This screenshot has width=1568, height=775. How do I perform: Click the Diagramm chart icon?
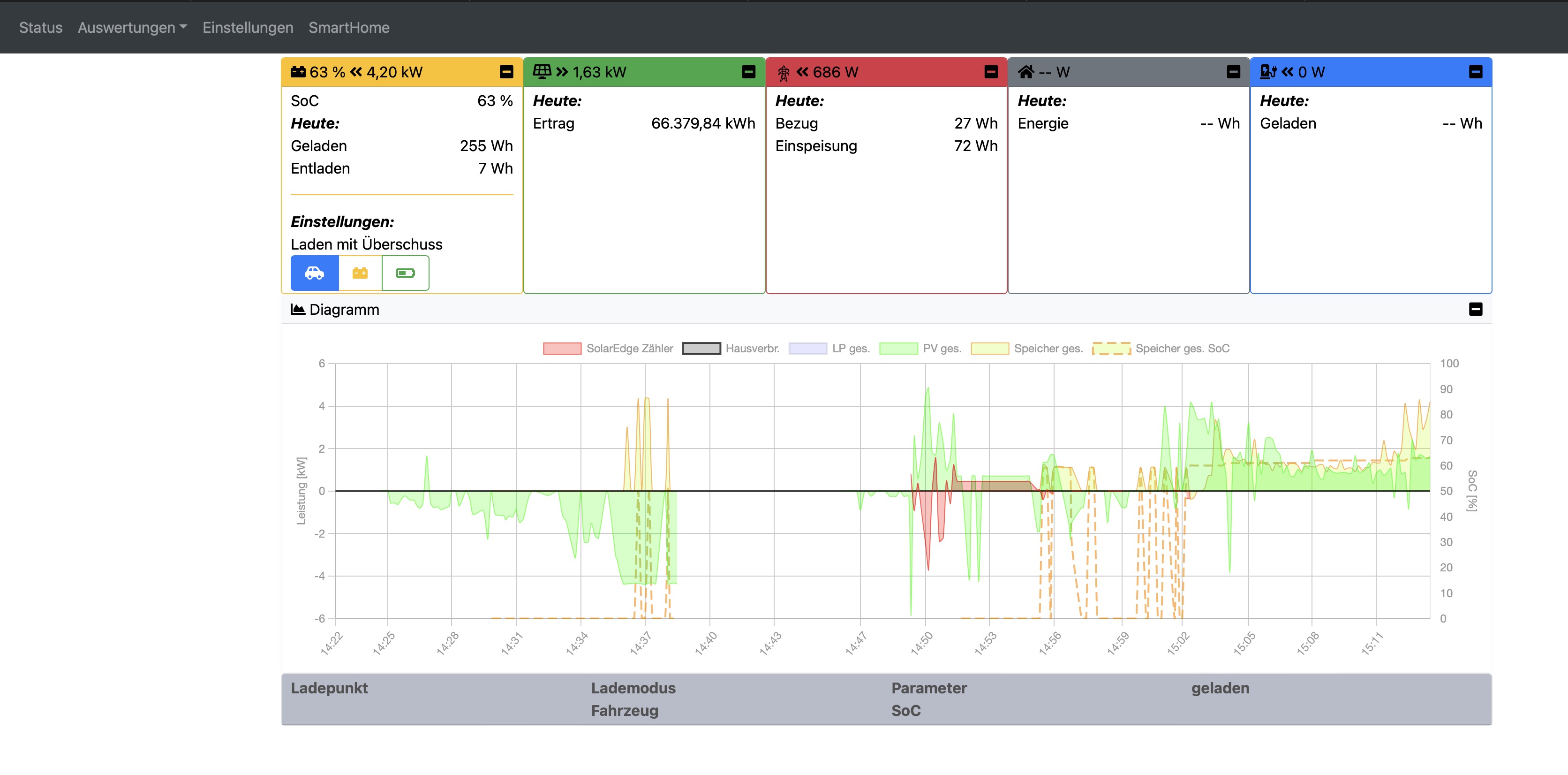[x=298, y=309]
